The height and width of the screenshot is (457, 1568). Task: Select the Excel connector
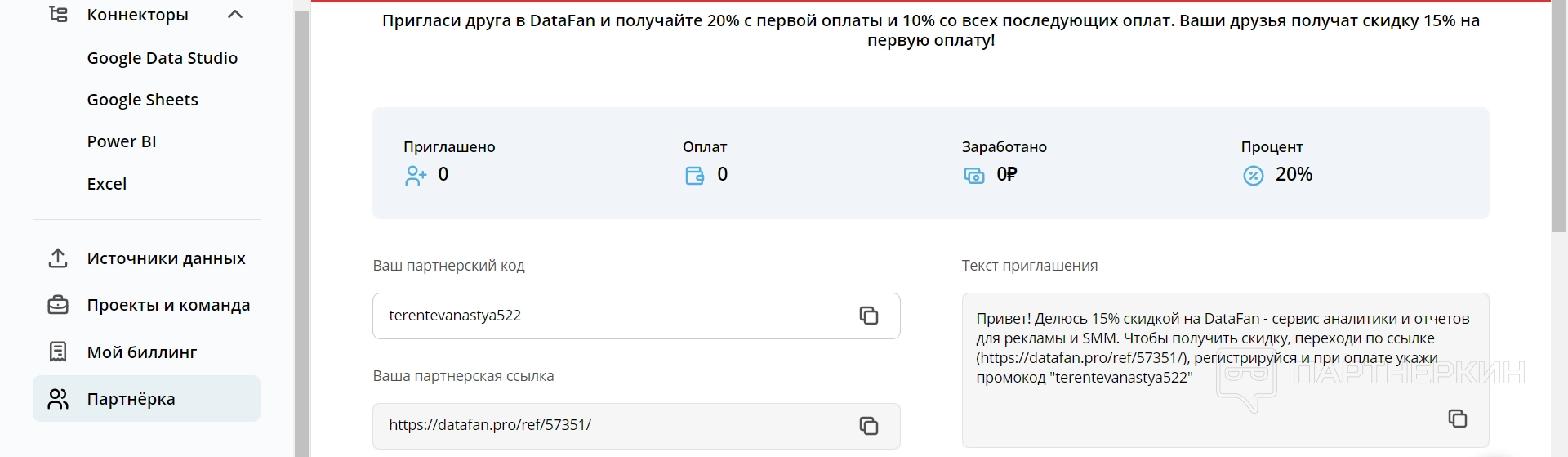106,184
